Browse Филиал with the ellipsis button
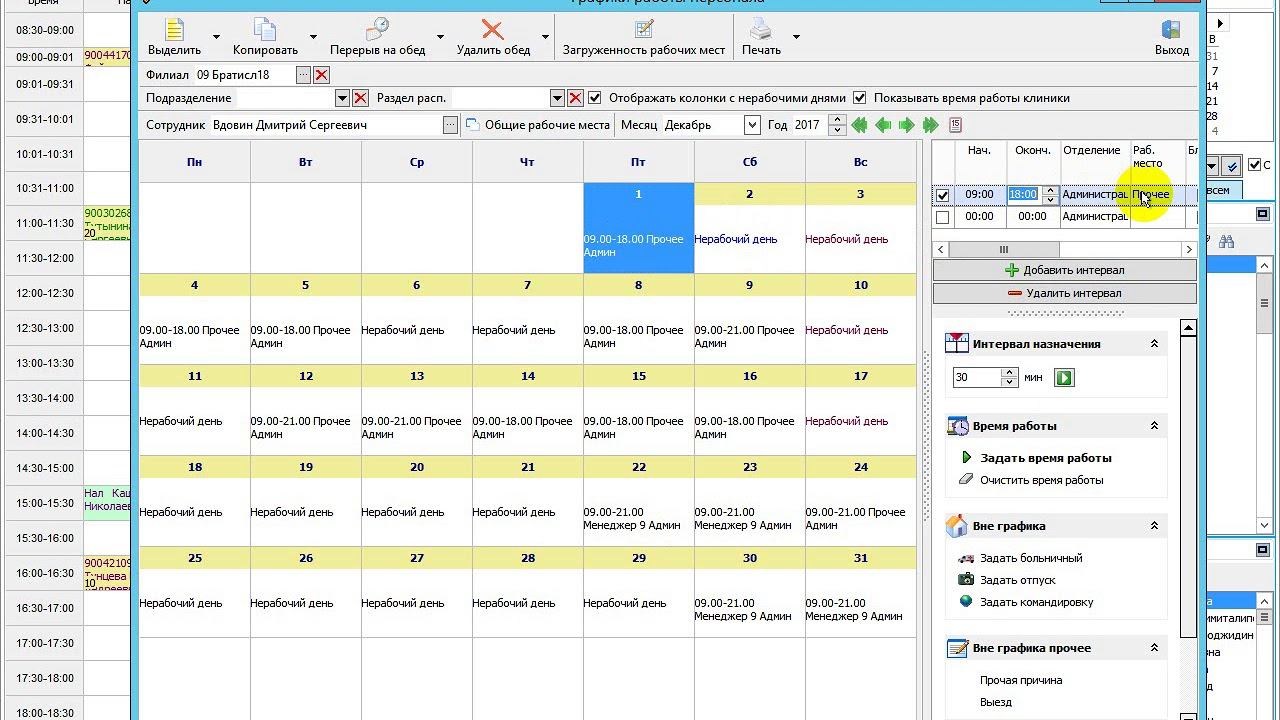The width and height of the screenshot is (1280, 720). click(x=303, y=75)
